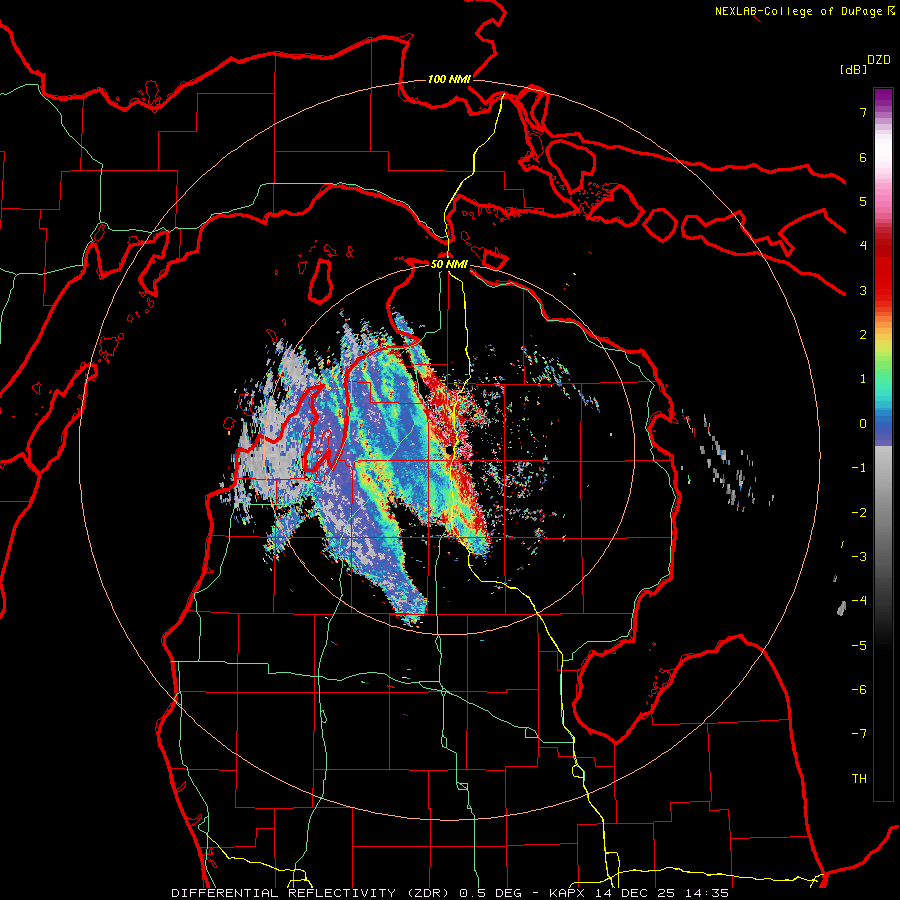Viewport: 900px width, 900px height.
Task: Click the -6 value on color scale
Action: coord(859,689)
